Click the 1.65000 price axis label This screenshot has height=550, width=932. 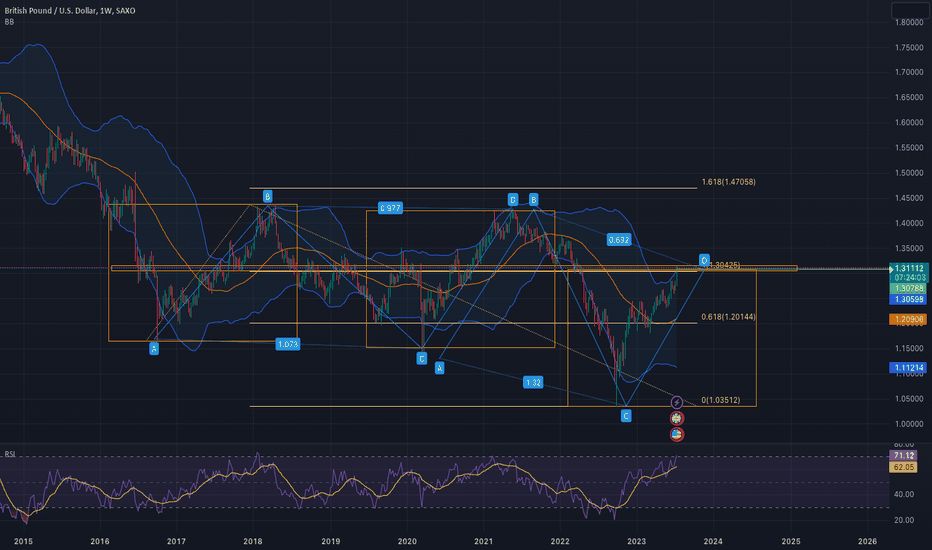click(909, 98)
